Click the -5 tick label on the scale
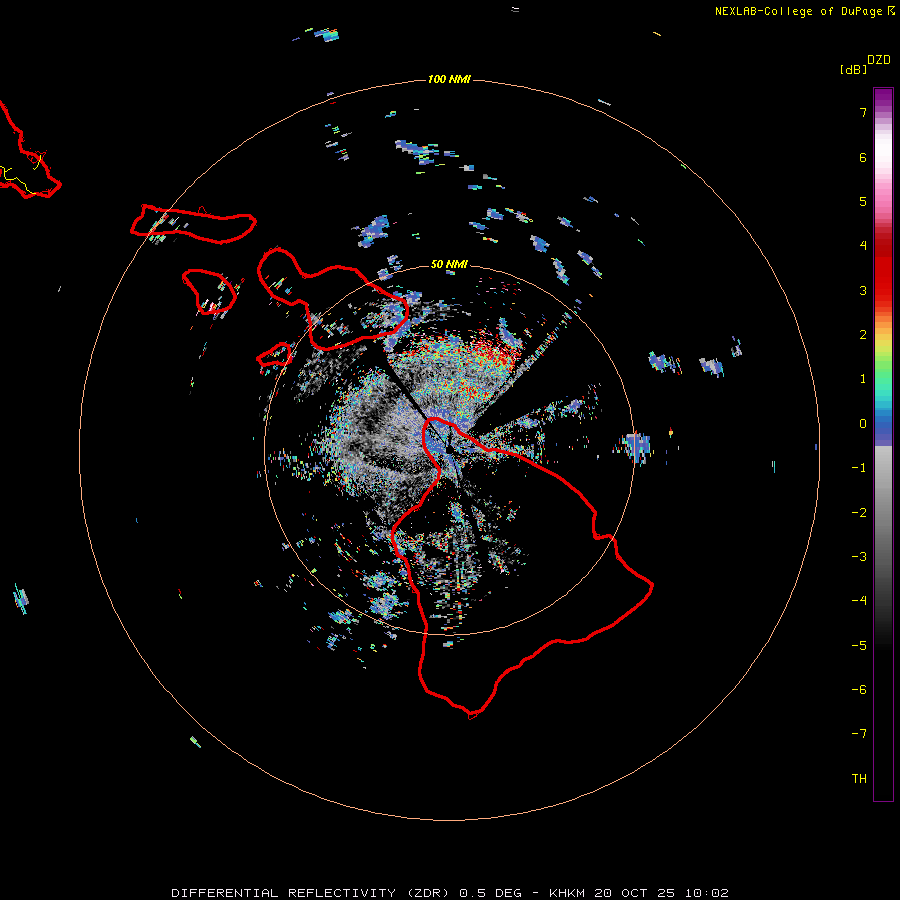Screen dimensions: 900x900 pos(859,646)
